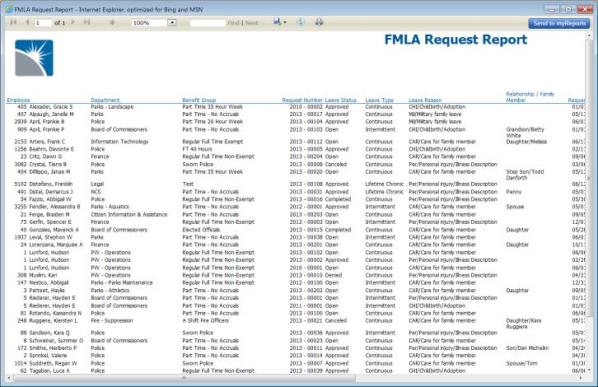Select employee Sandison, Kara Q
This screenshot has height=387, width=598.
[50, 333]
